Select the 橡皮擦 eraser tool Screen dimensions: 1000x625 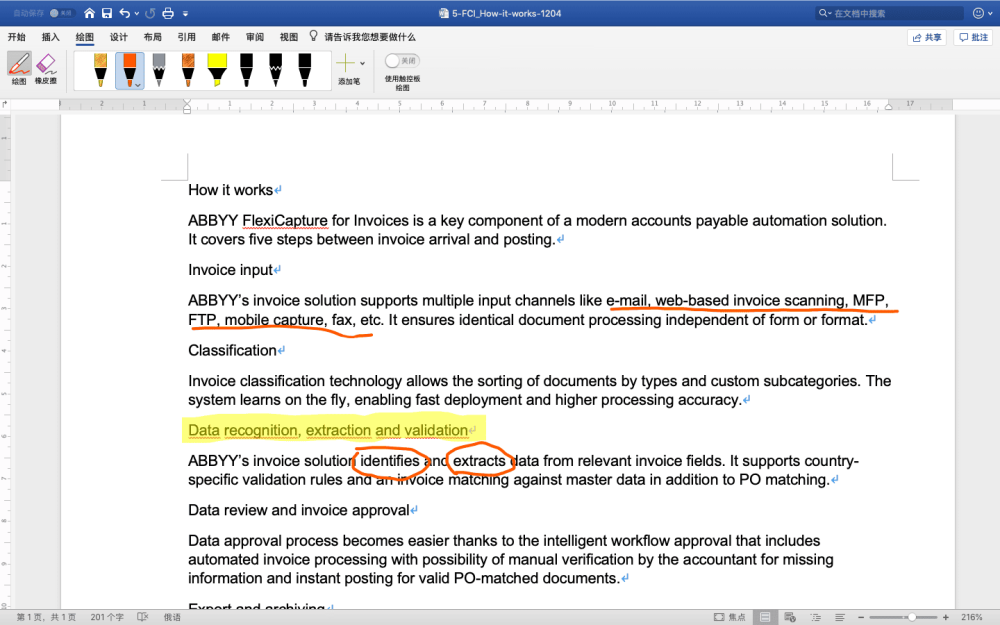[46, 68]
